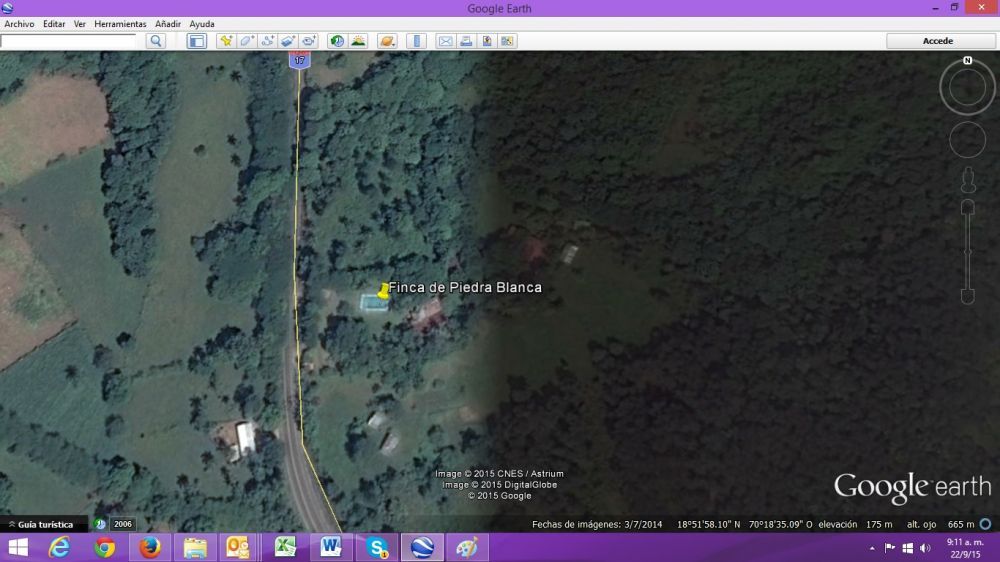This screenshot has height=562, width=1000.
Task: Show the ruler measurement tool
Action: pyautogui.click(x=416, y=41)
